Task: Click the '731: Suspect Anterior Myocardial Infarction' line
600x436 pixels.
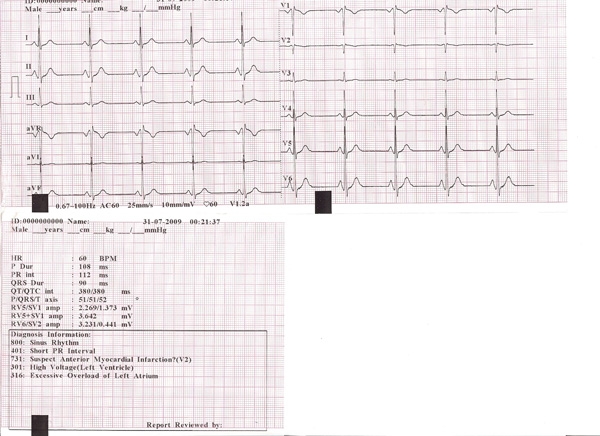Action: coord(101,359)
